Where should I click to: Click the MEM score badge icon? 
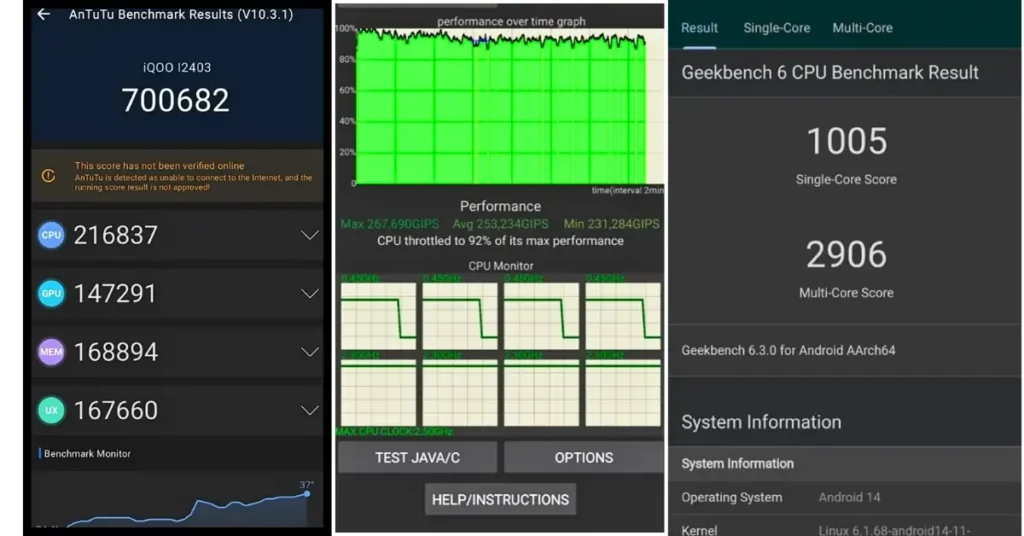[x=51, y=352]
